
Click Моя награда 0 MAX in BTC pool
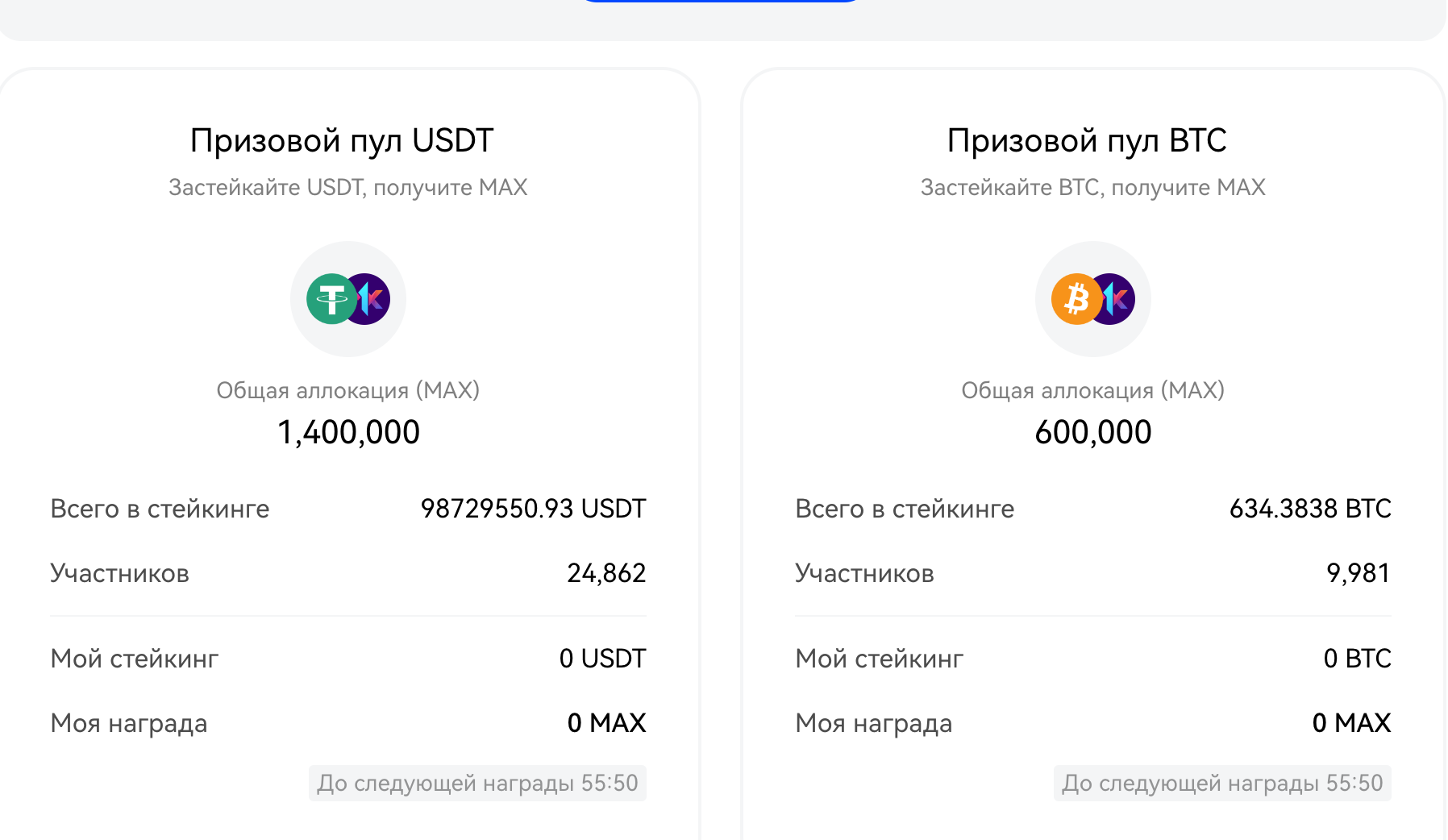point(1352,723)
